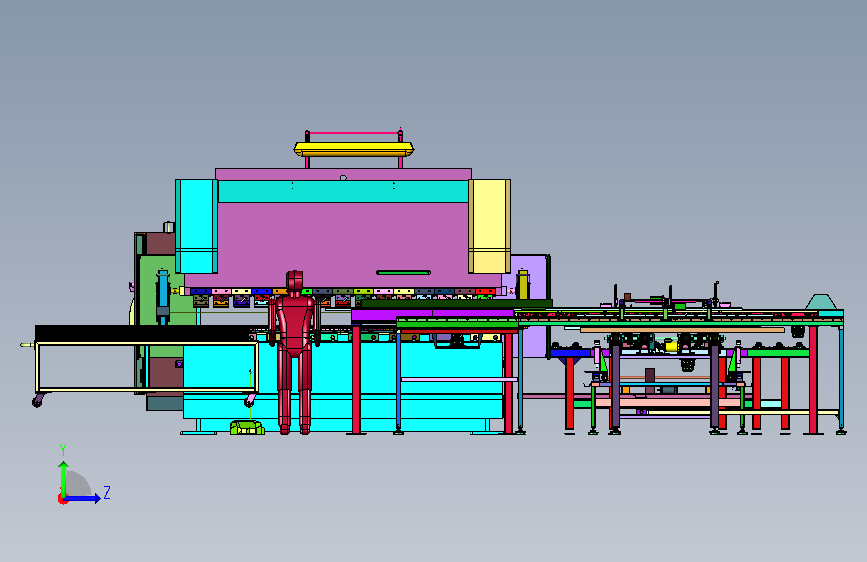Pick the teal trapezoid hopper at far right
This screenshot has width=867, height=562.
pos(821,302)
